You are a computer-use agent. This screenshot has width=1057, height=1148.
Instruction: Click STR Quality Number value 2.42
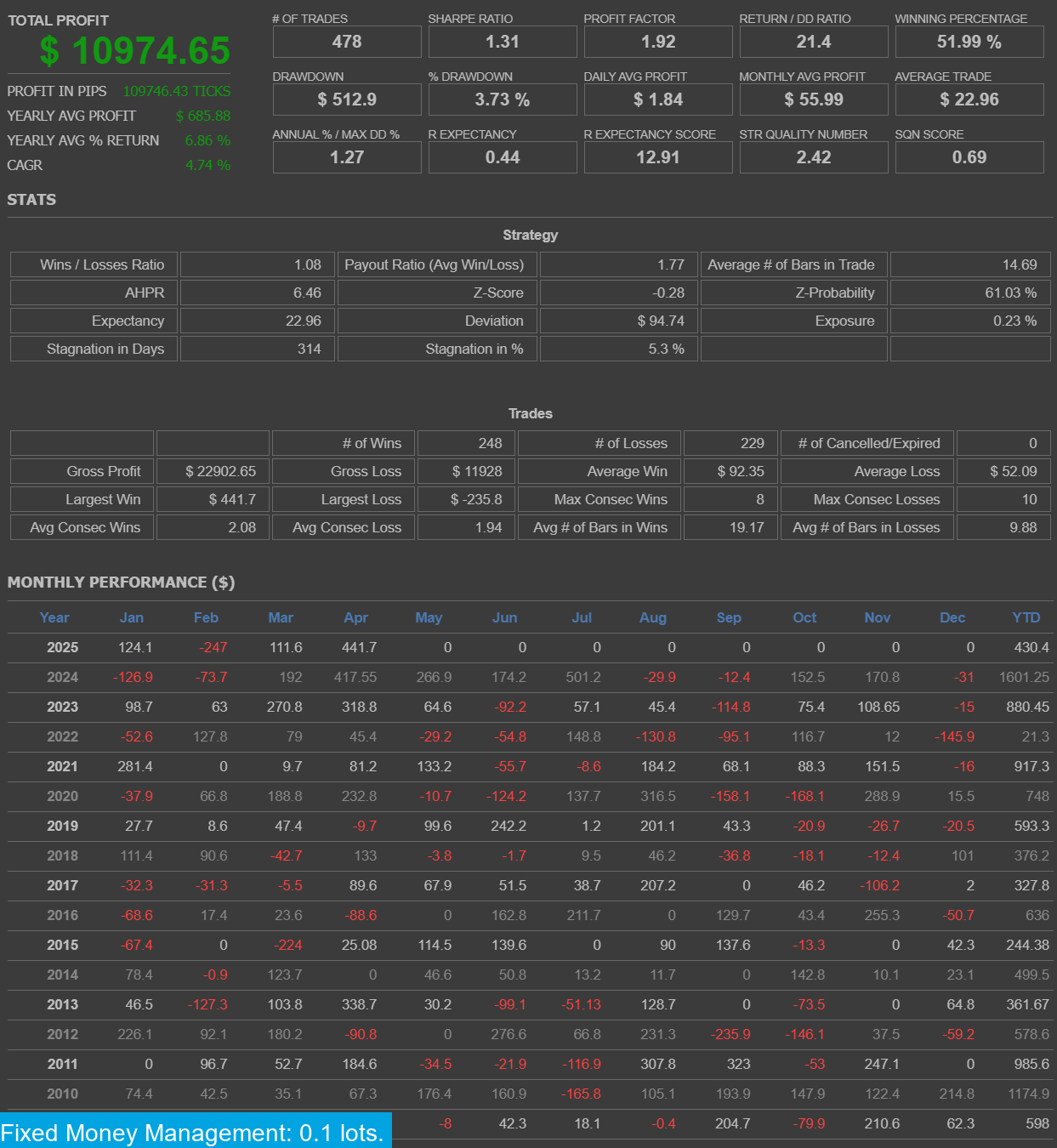coord(814,157)
